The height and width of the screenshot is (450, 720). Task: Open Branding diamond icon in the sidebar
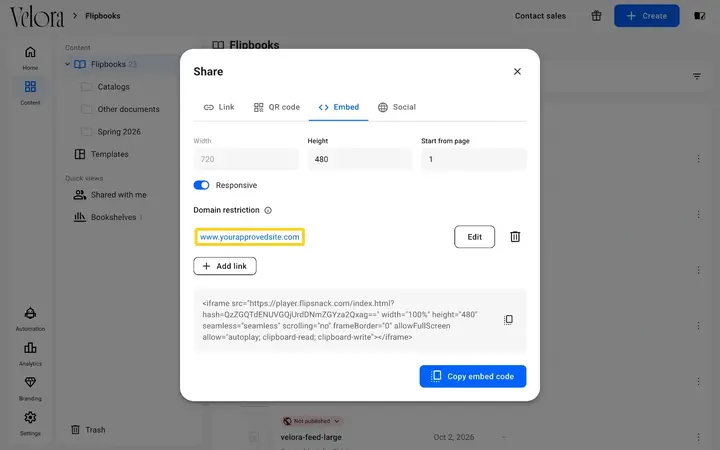point(30,388)
